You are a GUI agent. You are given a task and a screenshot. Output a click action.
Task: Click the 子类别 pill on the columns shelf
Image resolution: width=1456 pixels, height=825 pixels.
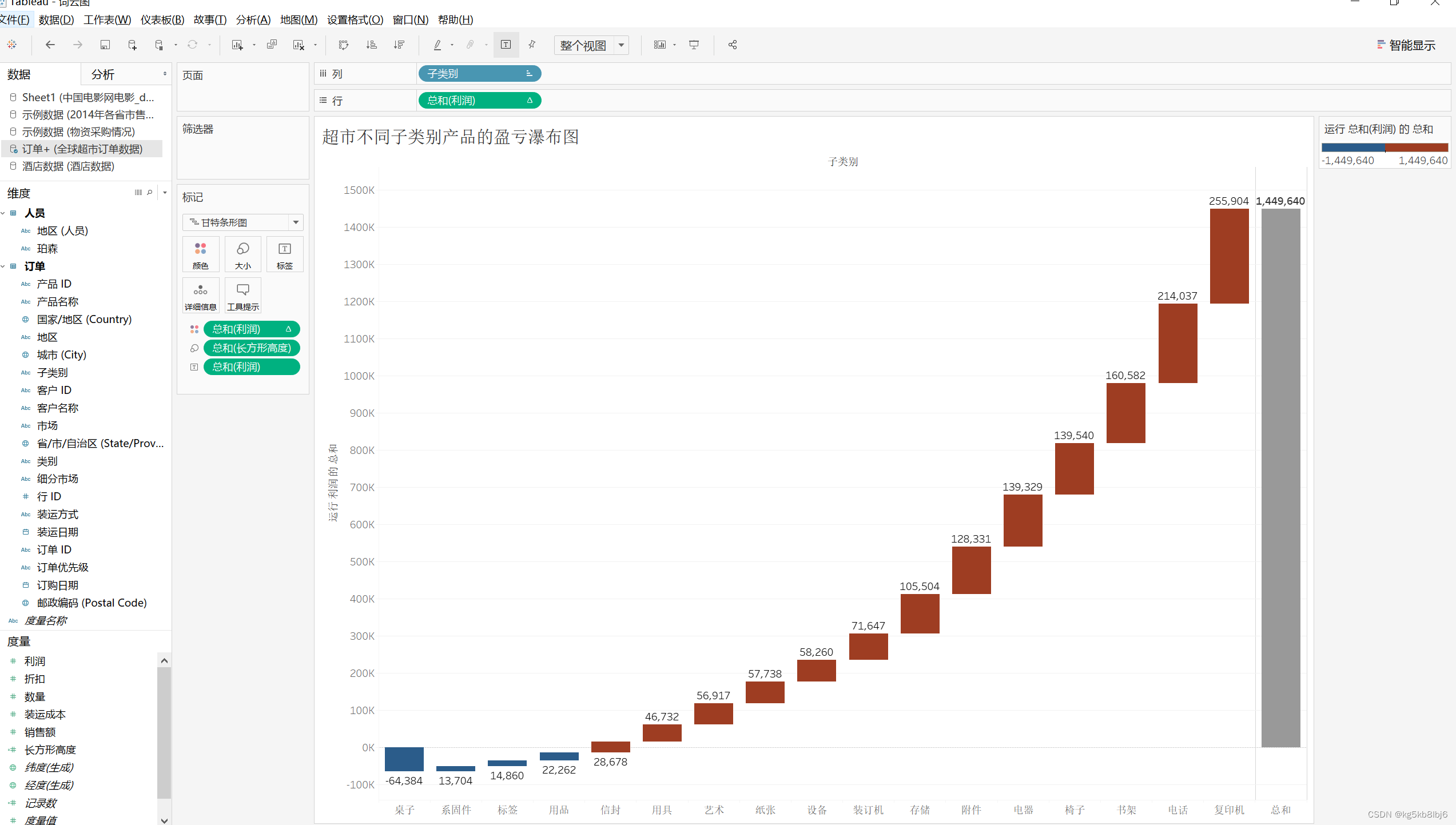(x=480, y=74)
